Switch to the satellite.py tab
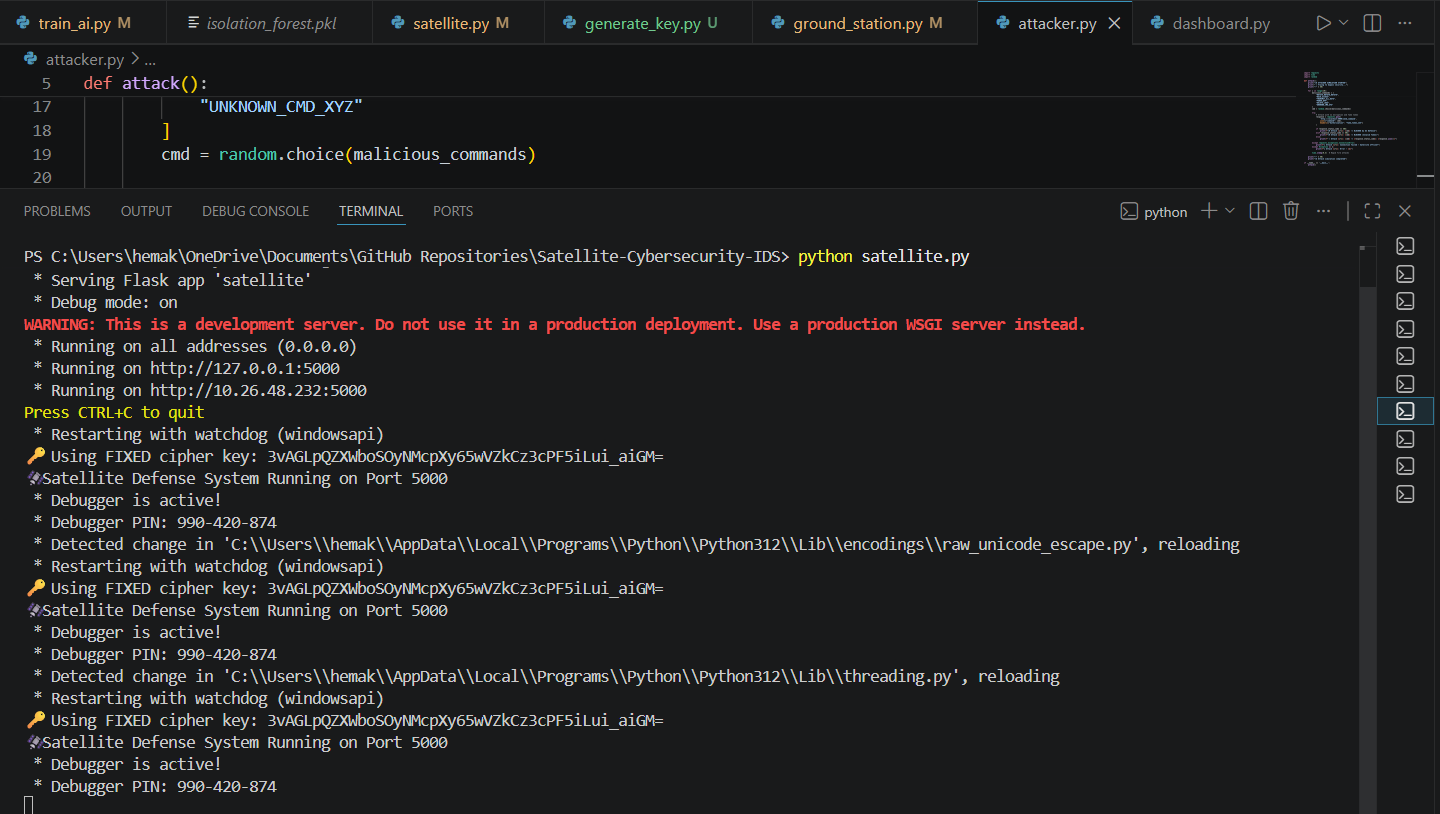 [x=450, y=23]
